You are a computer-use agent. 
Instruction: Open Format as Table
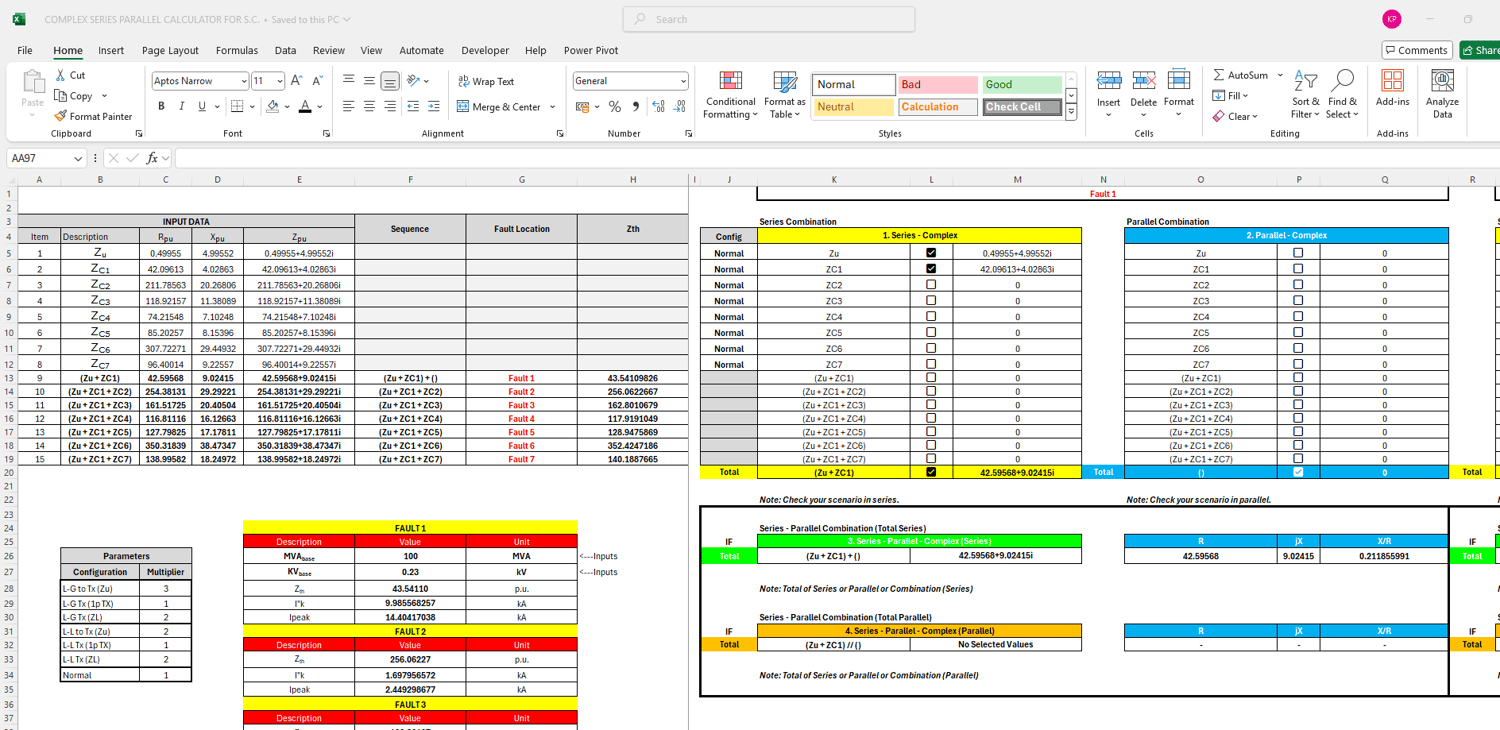(x=785, y=95)
